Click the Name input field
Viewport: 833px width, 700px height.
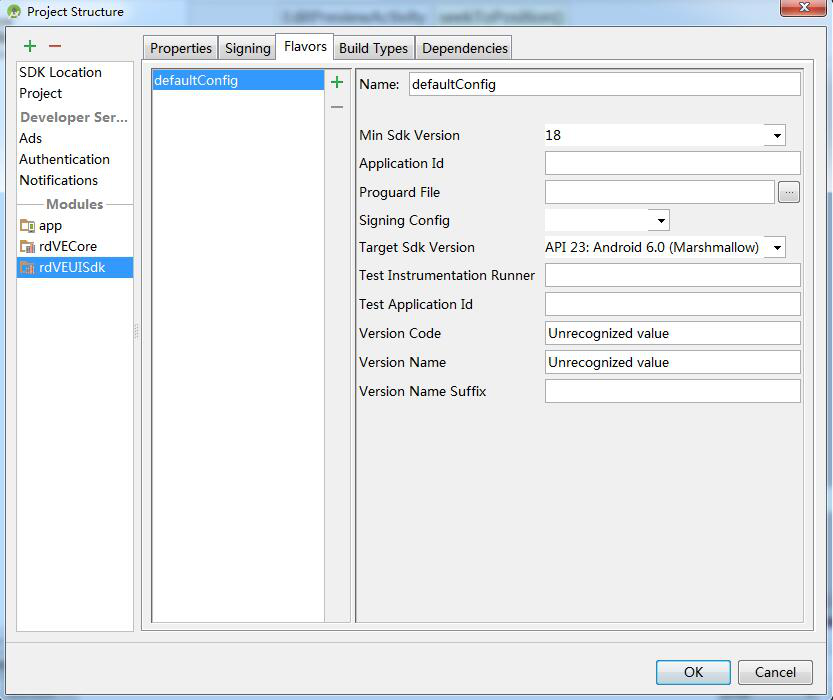coord(605,84)
